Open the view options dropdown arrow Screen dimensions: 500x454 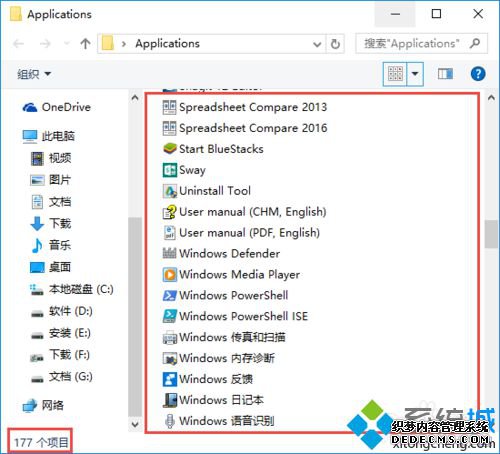[415, 74]
